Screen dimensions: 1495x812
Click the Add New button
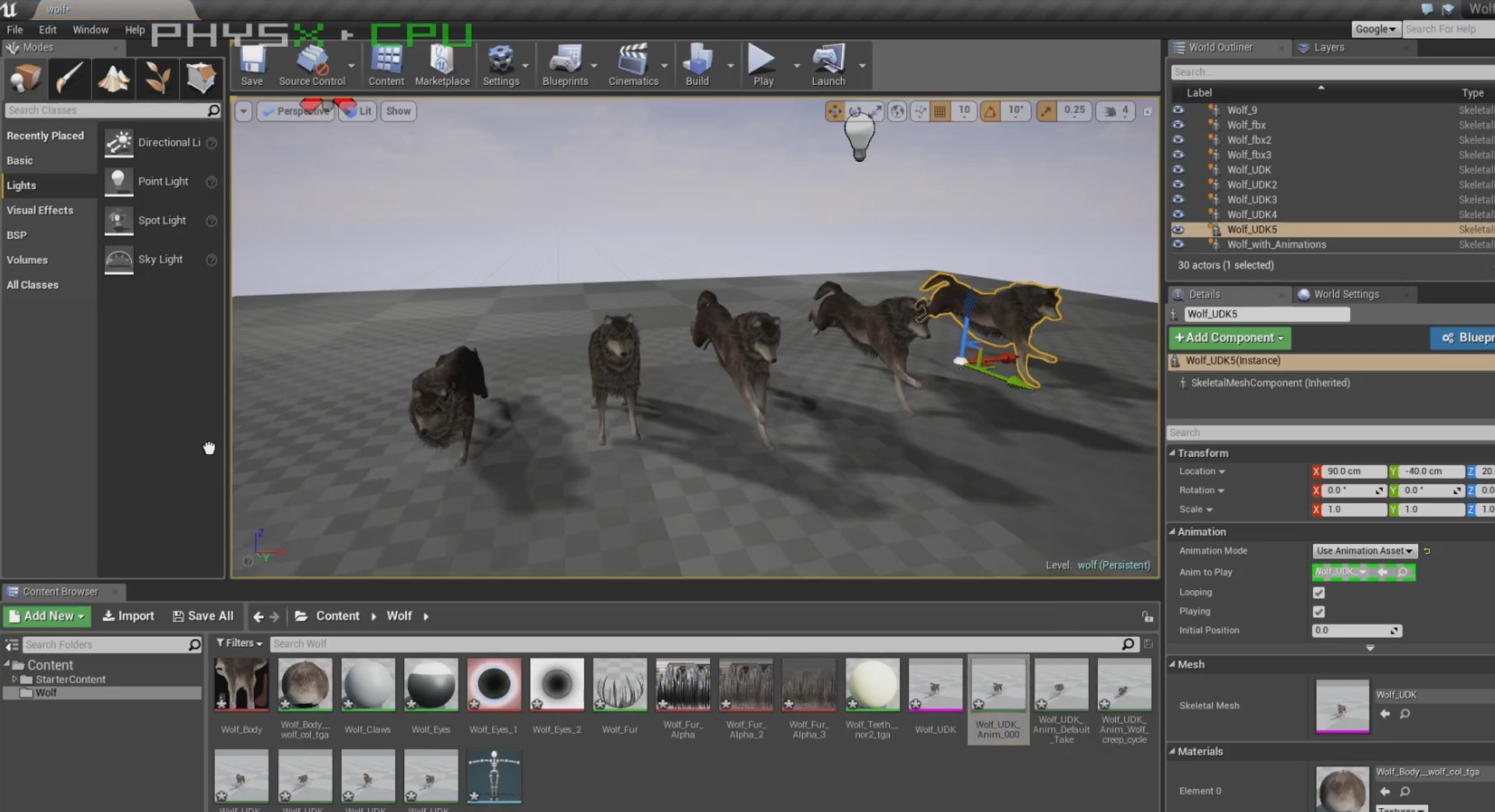click(47, 616)
